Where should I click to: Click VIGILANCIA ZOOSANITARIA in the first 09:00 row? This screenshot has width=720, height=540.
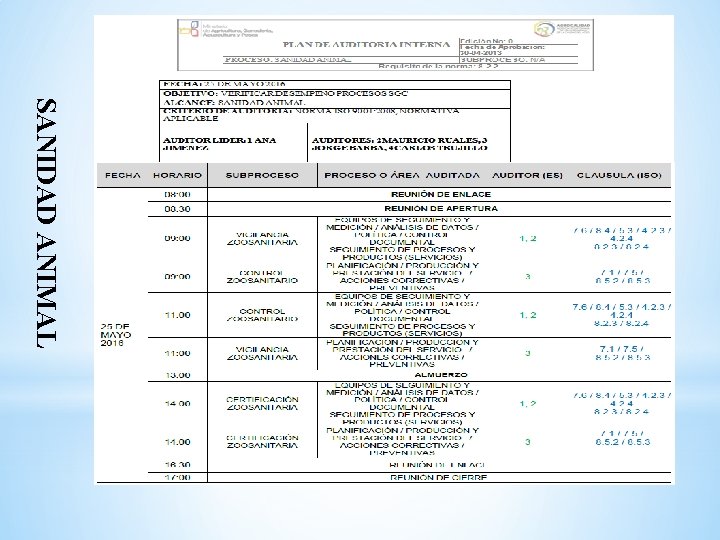[x=262, y=238]
